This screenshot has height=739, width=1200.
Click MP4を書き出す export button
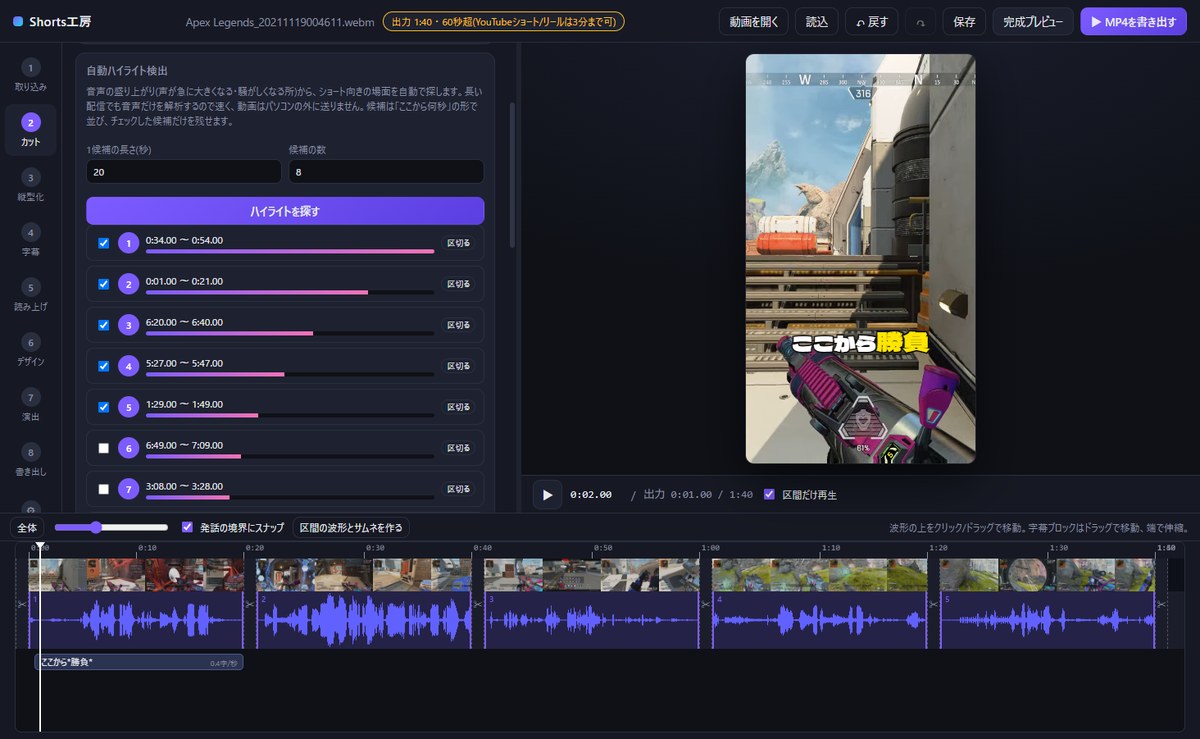(1133, 21)
